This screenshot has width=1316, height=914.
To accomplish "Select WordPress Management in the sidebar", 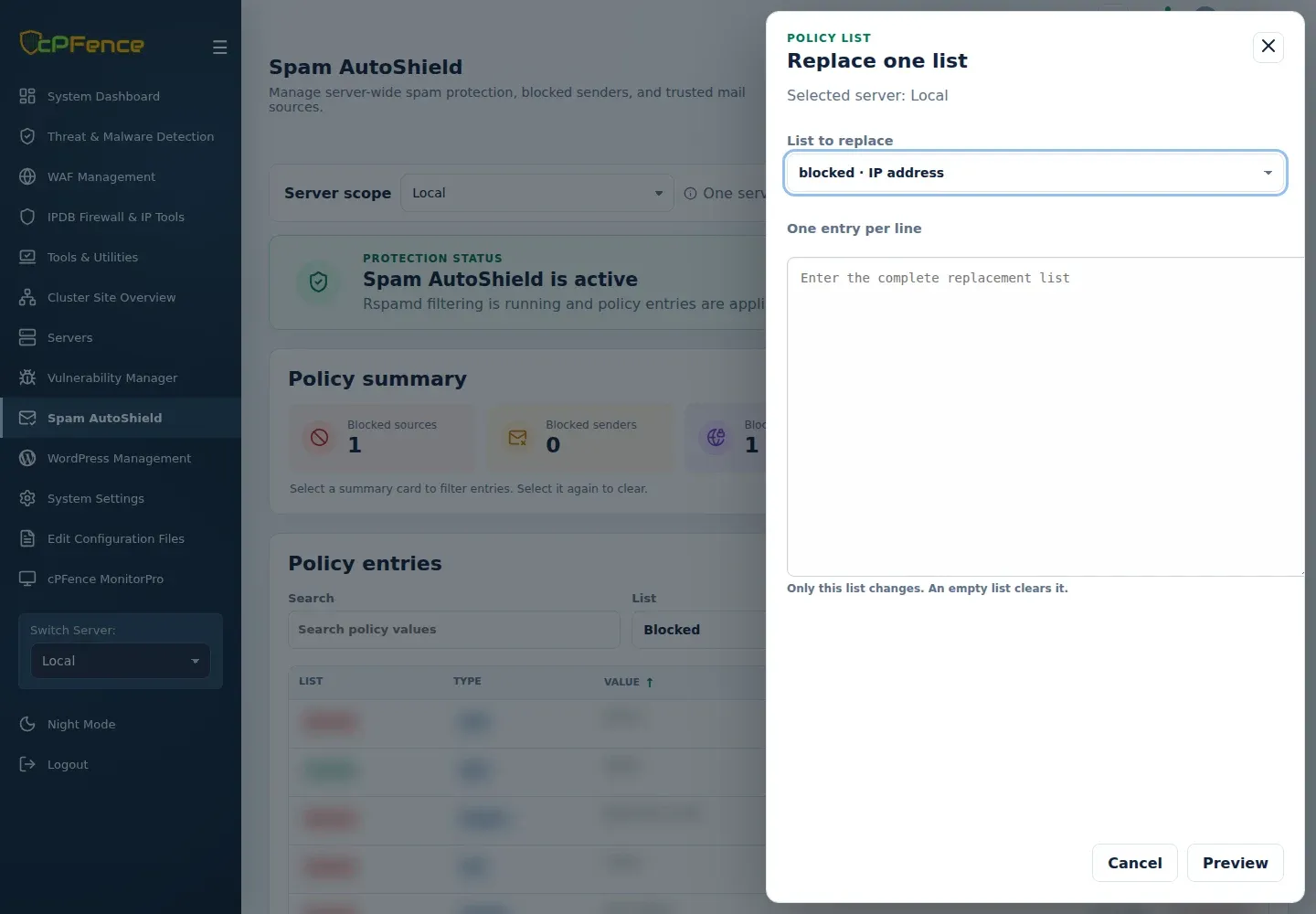I will [x=121, y=458].
